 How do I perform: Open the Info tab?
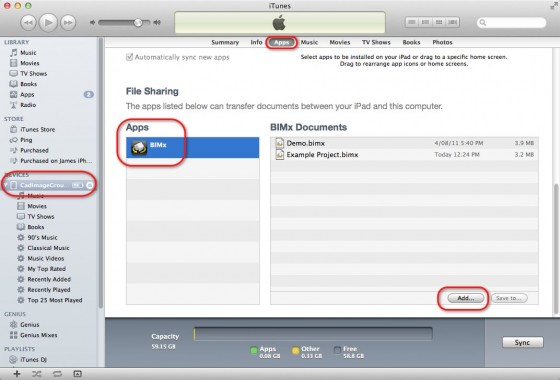point(256,42)
